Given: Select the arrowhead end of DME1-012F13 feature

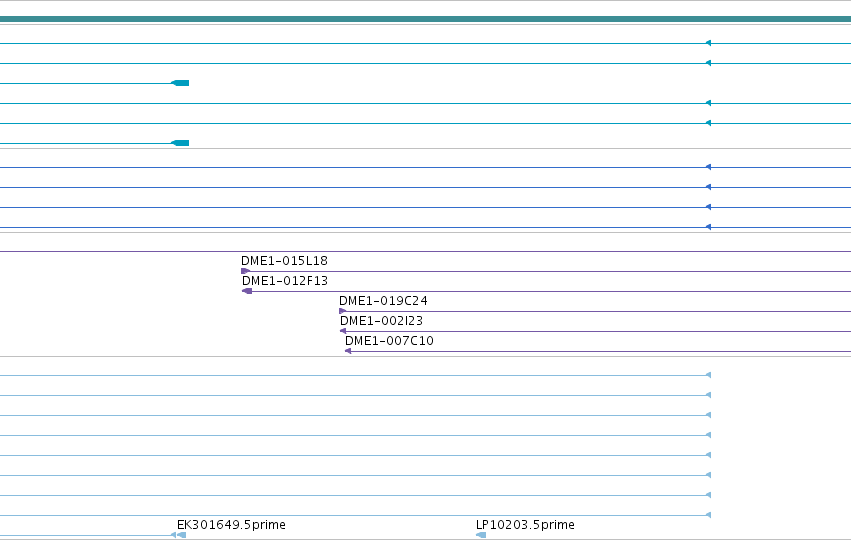Looking at the screenshot, I should pyautogui.click(x=247, y=291).
